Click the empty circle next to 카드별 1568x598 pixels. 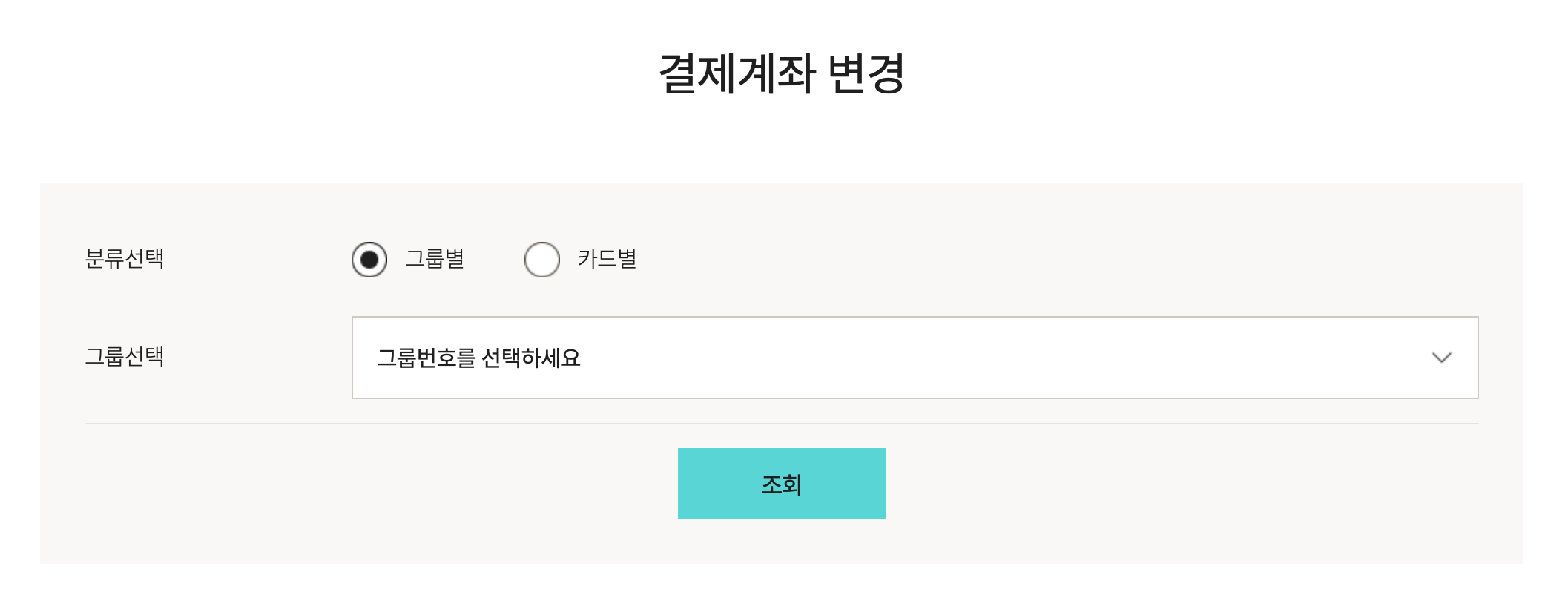coord(542,260)
